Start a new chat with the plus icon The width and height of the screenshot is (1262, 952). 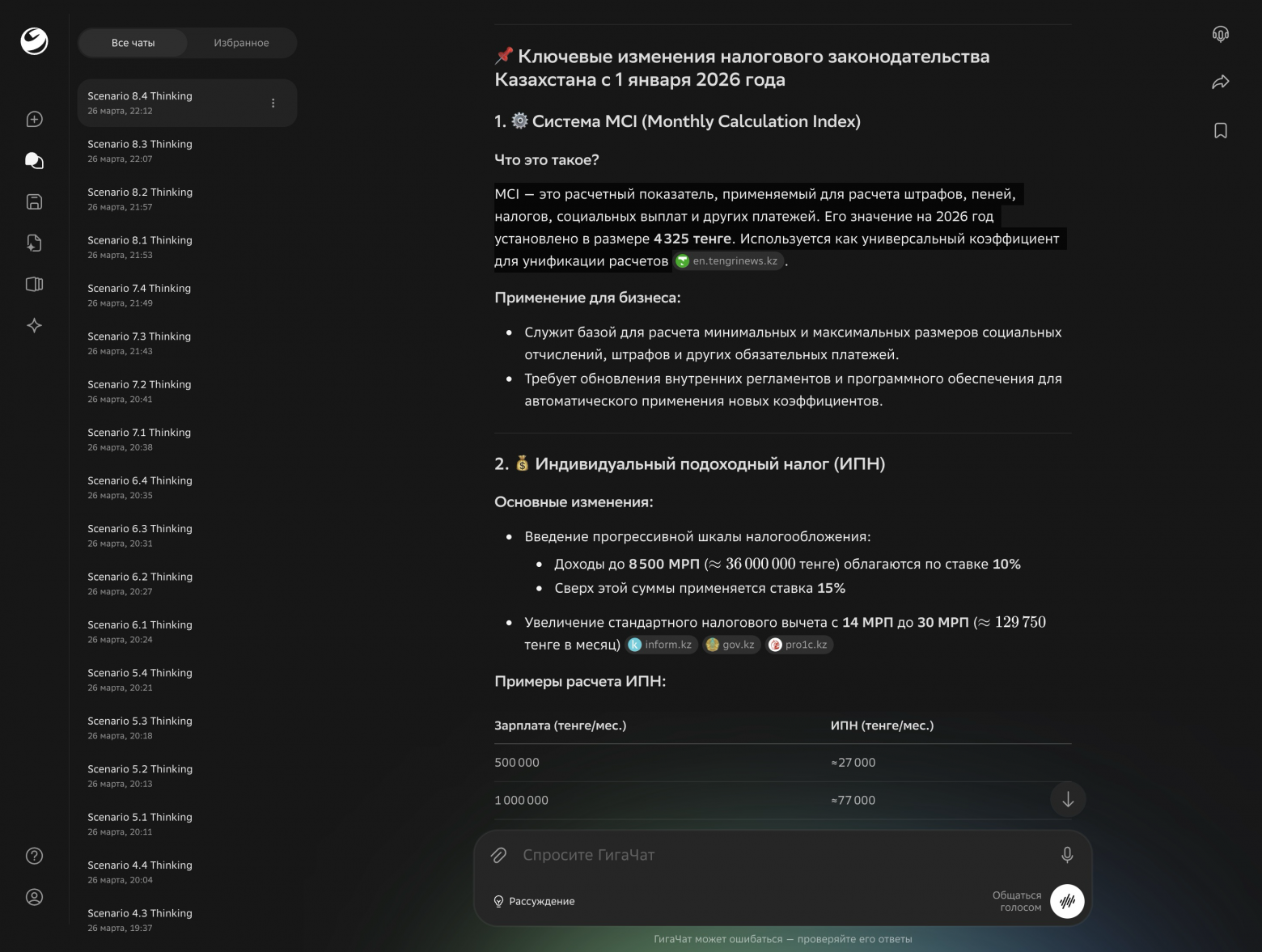(x=34, y=119)
